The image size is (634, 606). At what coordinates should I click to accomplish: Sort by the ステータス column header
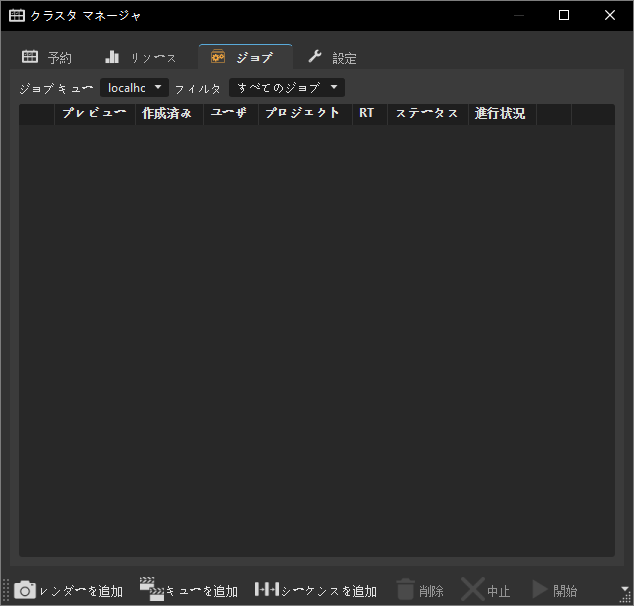tap(428, 114)
